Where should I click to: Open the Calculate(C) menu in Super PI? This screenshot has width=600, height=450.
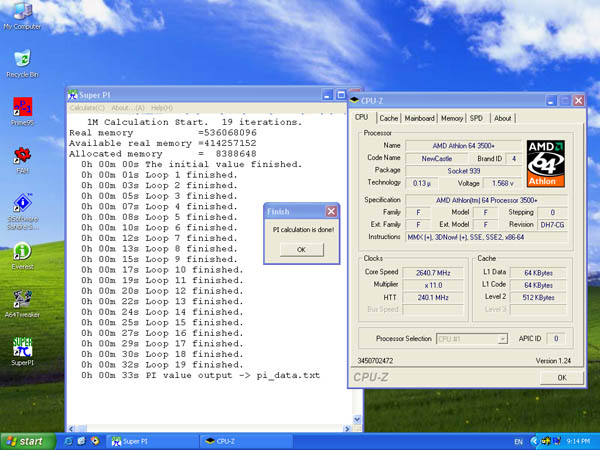point(87,108)
